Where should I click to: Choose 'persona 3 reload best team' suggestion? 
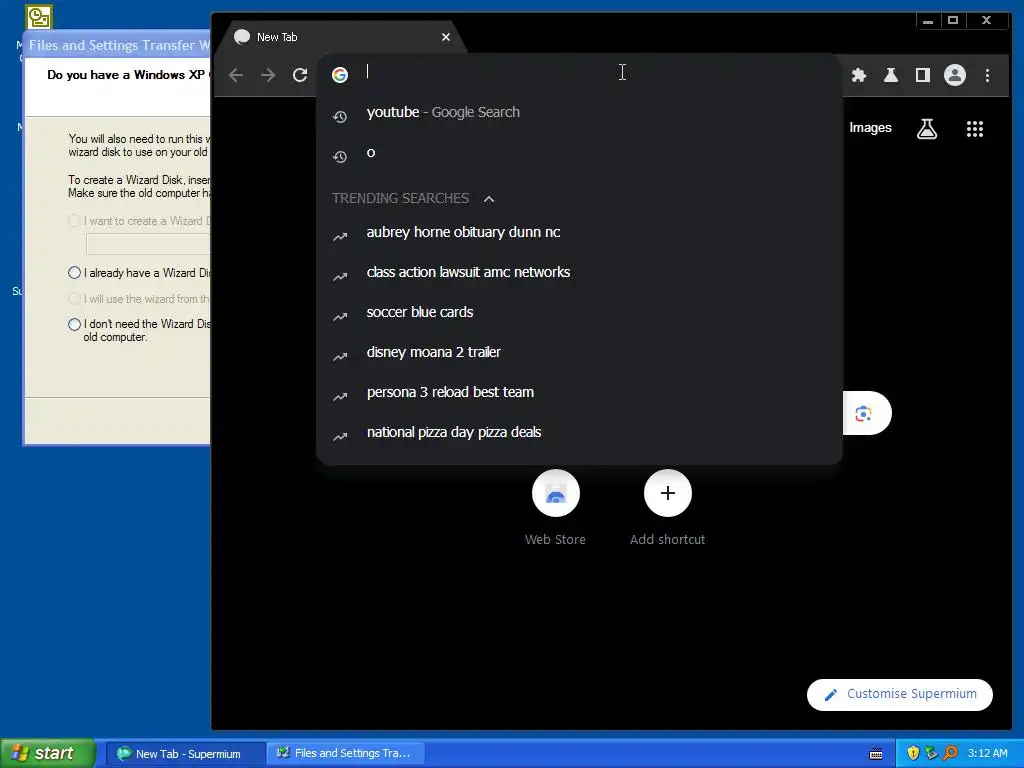(579, 392)
